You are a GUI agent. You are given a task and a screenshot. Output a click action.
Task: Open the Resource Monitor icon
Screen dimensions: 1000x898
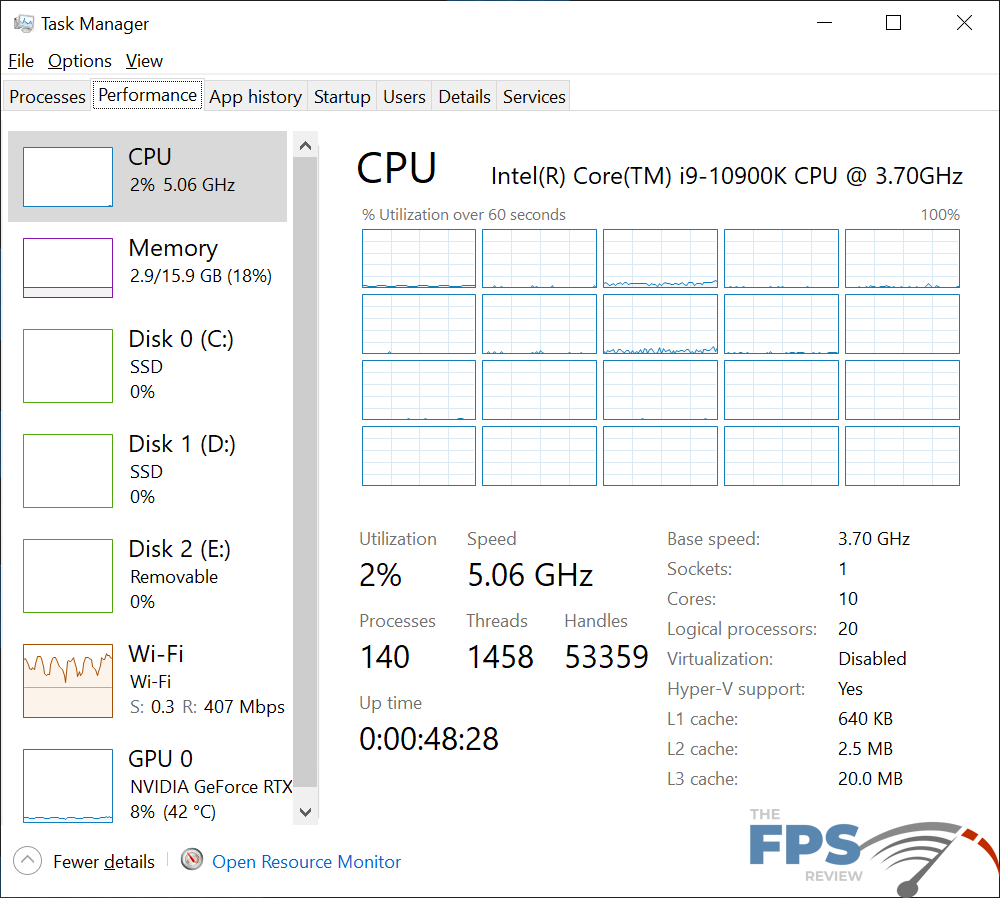coord(191,860)
